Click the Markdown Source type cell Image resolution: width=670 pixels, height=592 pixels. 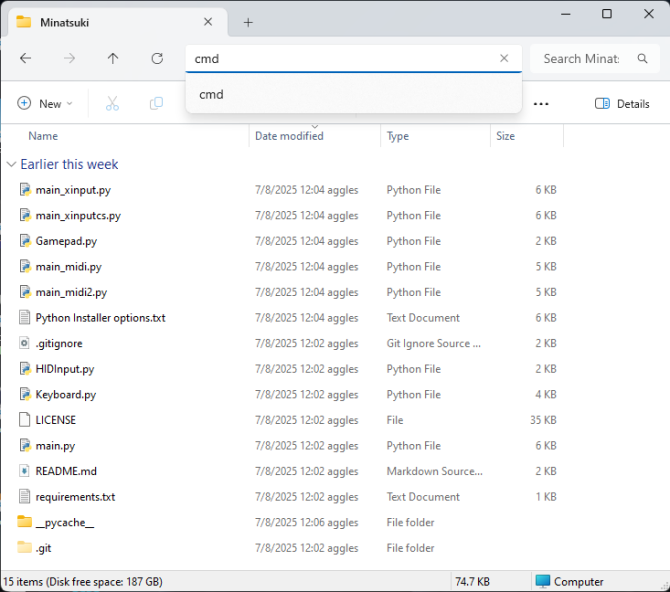tap(435, 471)
